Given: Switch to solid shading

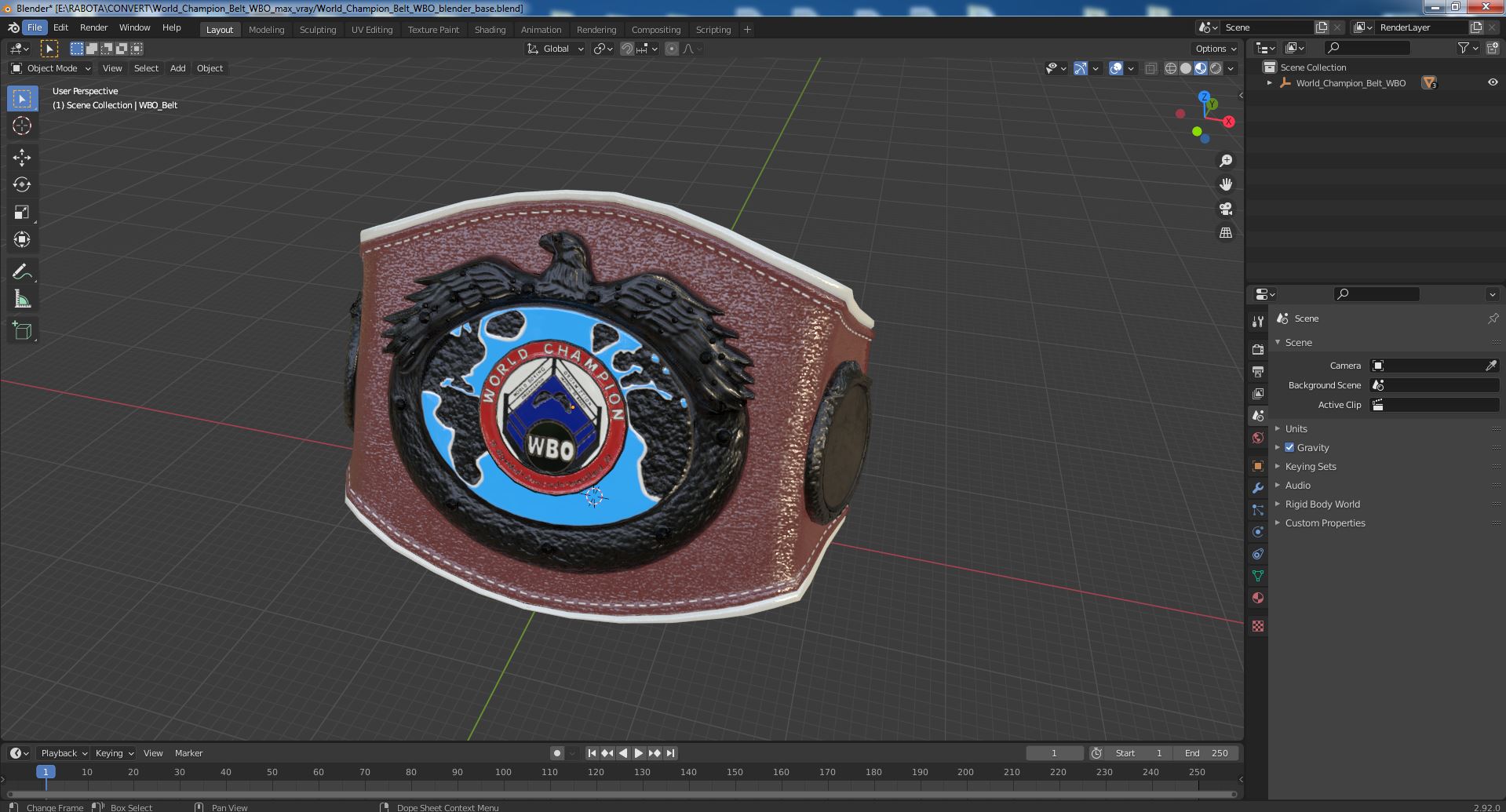Looking at the screenshot, I should pos(1186,68).
